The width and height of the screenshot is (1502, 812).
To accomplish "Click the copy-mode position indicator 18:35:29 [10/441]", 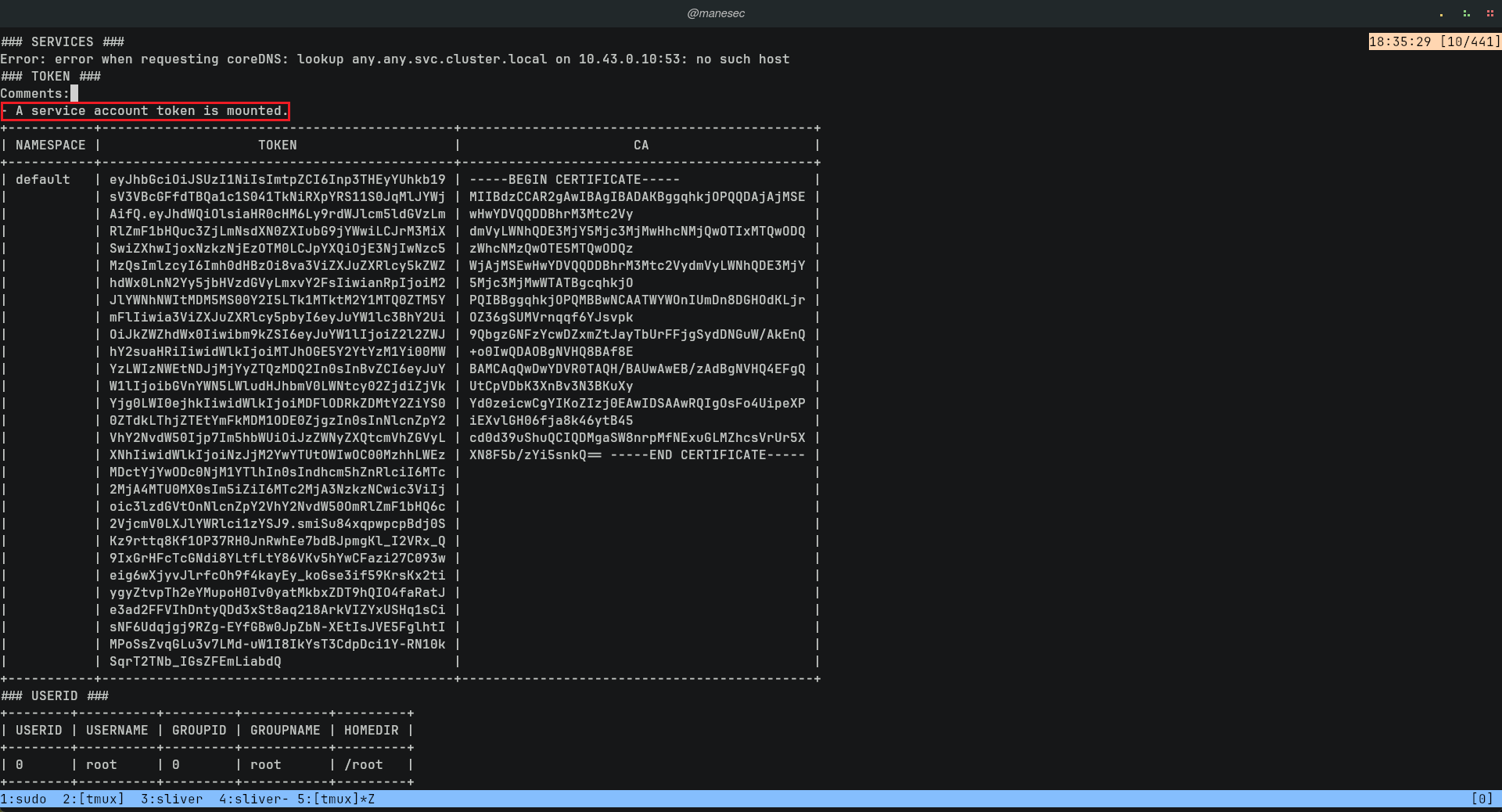I will 1434,42.
